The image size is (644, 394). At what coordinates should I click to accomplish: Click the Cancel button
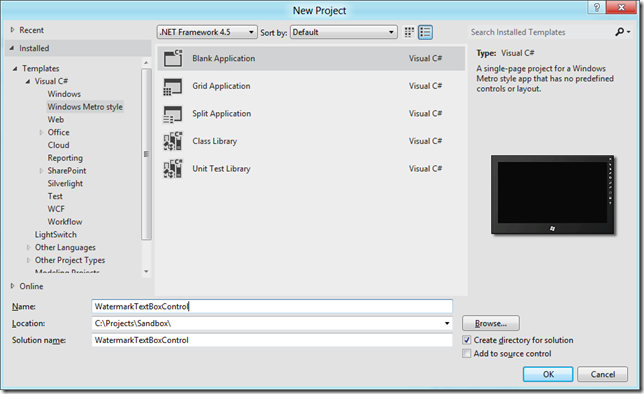[x=603, y=374]
